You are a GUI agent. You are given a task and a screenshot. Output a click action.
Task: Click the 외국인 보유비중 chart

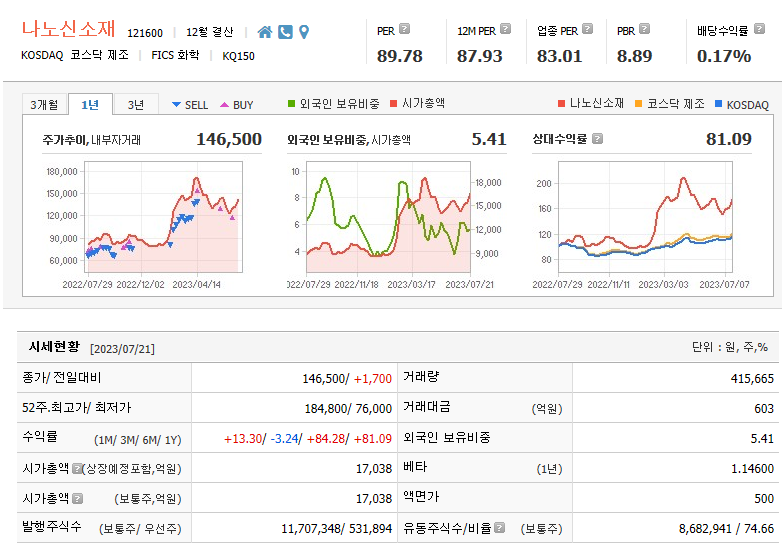tap(389, 217)
